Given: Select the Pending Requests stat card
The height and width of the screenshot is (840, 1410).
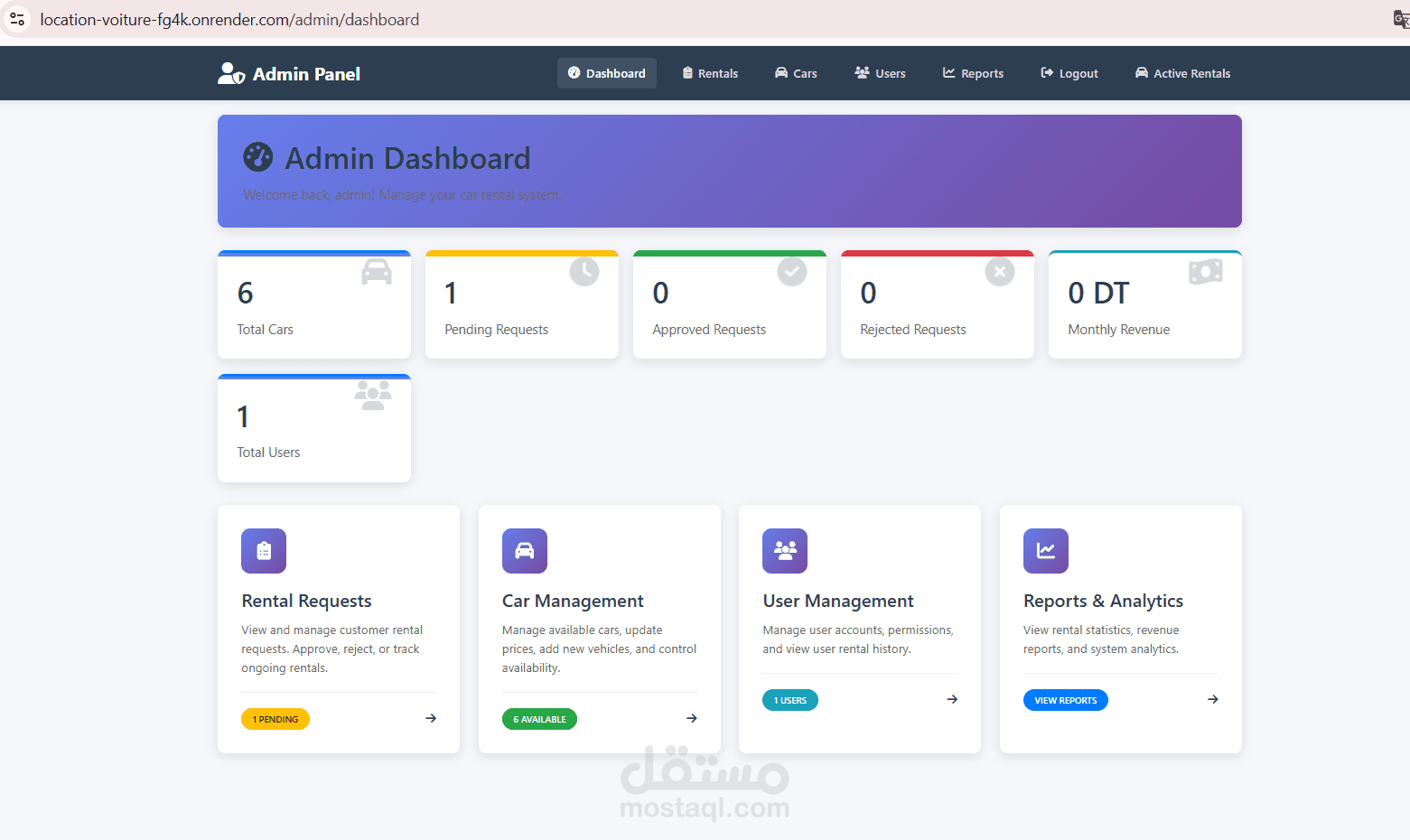Looking at the screenshot, I should (x=522, y=304).
